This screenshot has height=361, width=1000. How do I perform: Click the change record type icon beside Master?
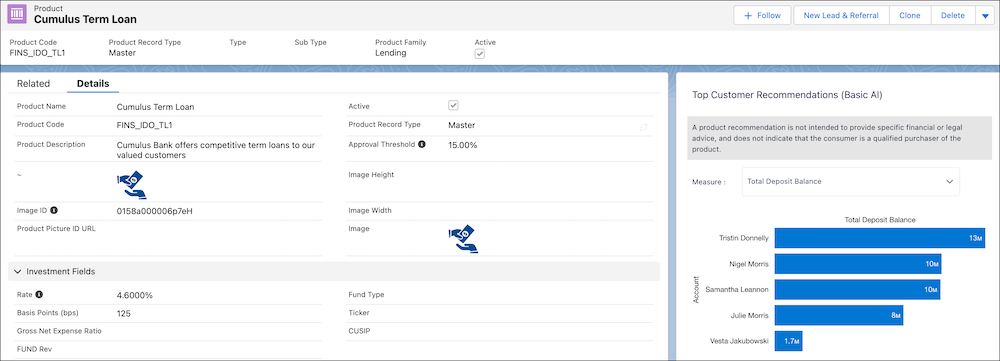tap(643, 128)
